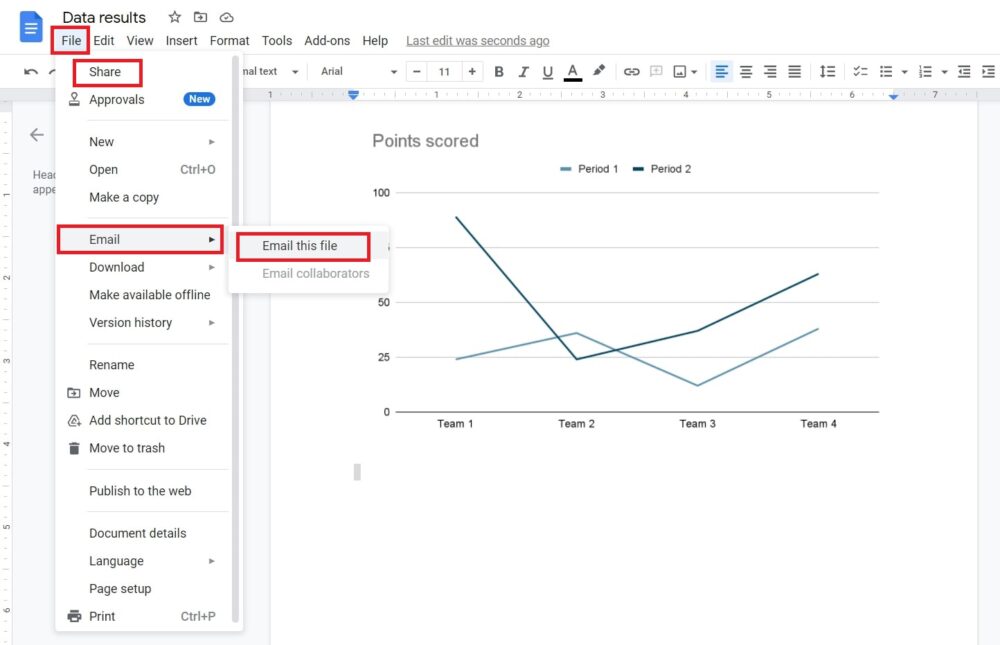Click the font size input field
The height and width of the screenshot is (645, 1000).
[444, 71]
